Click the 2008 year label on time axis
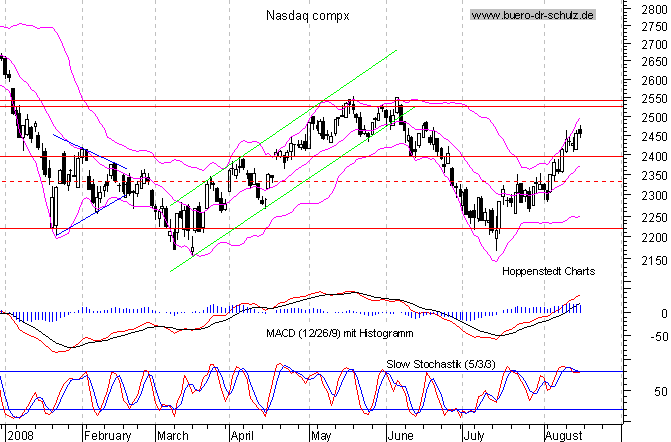 [22, 435]
